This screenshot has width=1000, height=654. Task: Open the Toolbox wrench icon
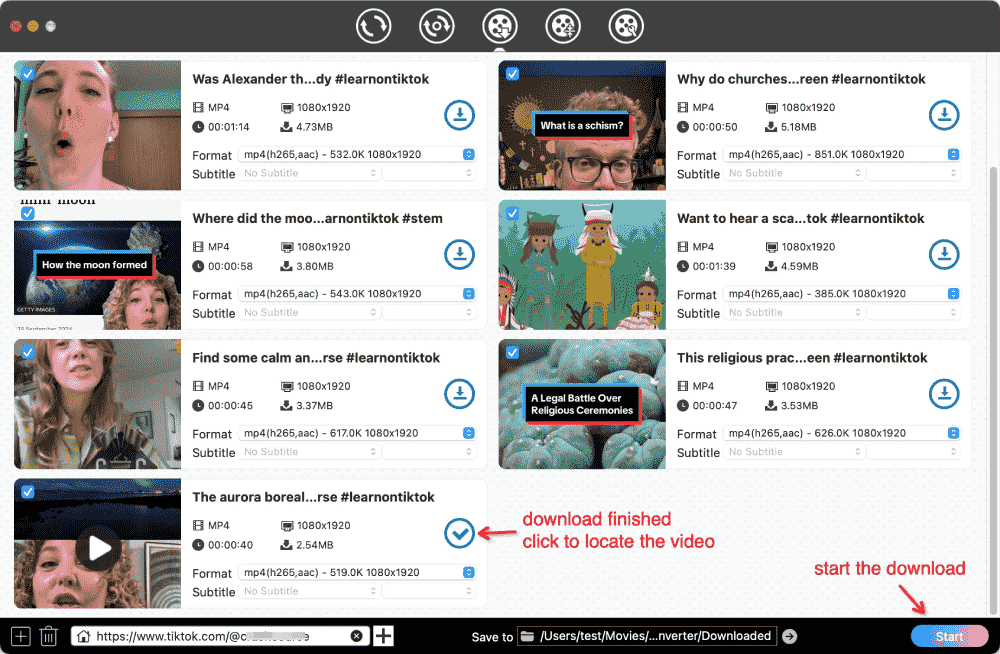coord(625,25)
